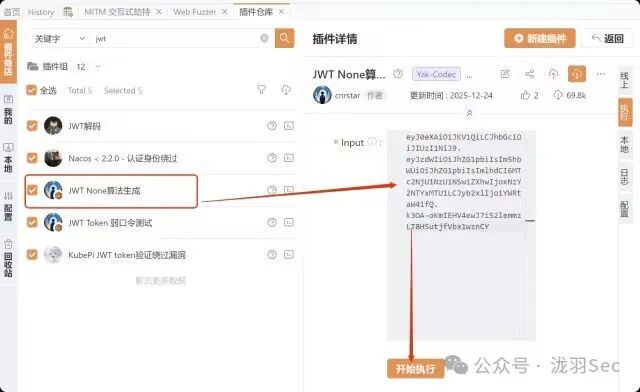This screenshot has height=392, width=640.
Task: Switch to 配置 right-side tab
Action: tap(624, 209)
